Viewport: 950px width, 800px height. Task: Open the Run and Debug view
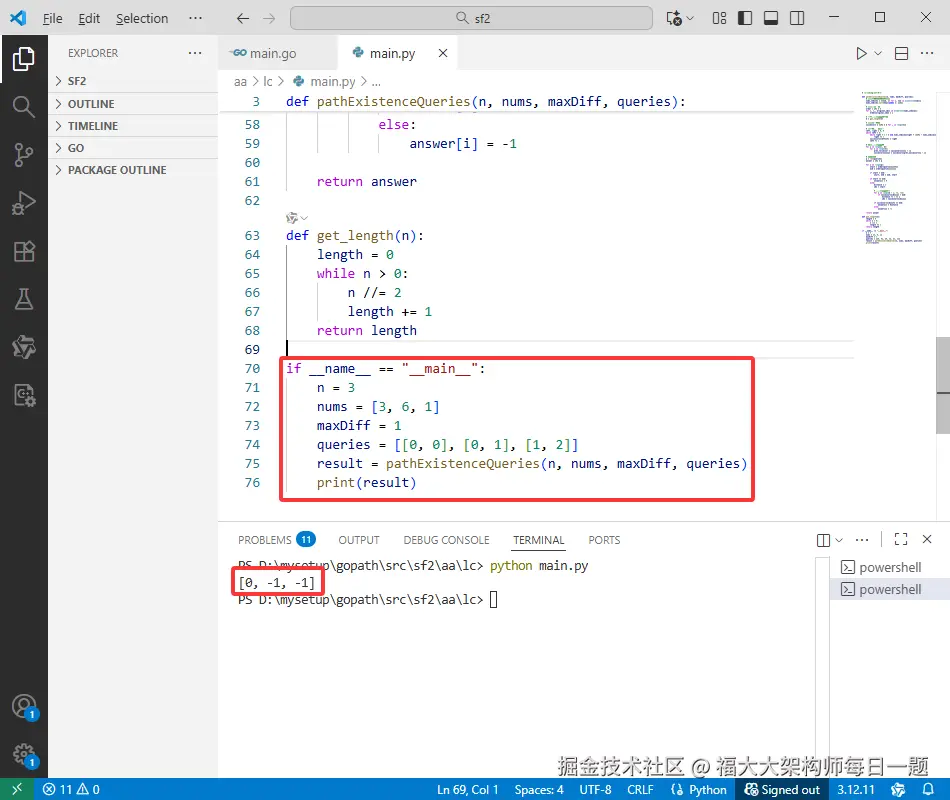24,203
